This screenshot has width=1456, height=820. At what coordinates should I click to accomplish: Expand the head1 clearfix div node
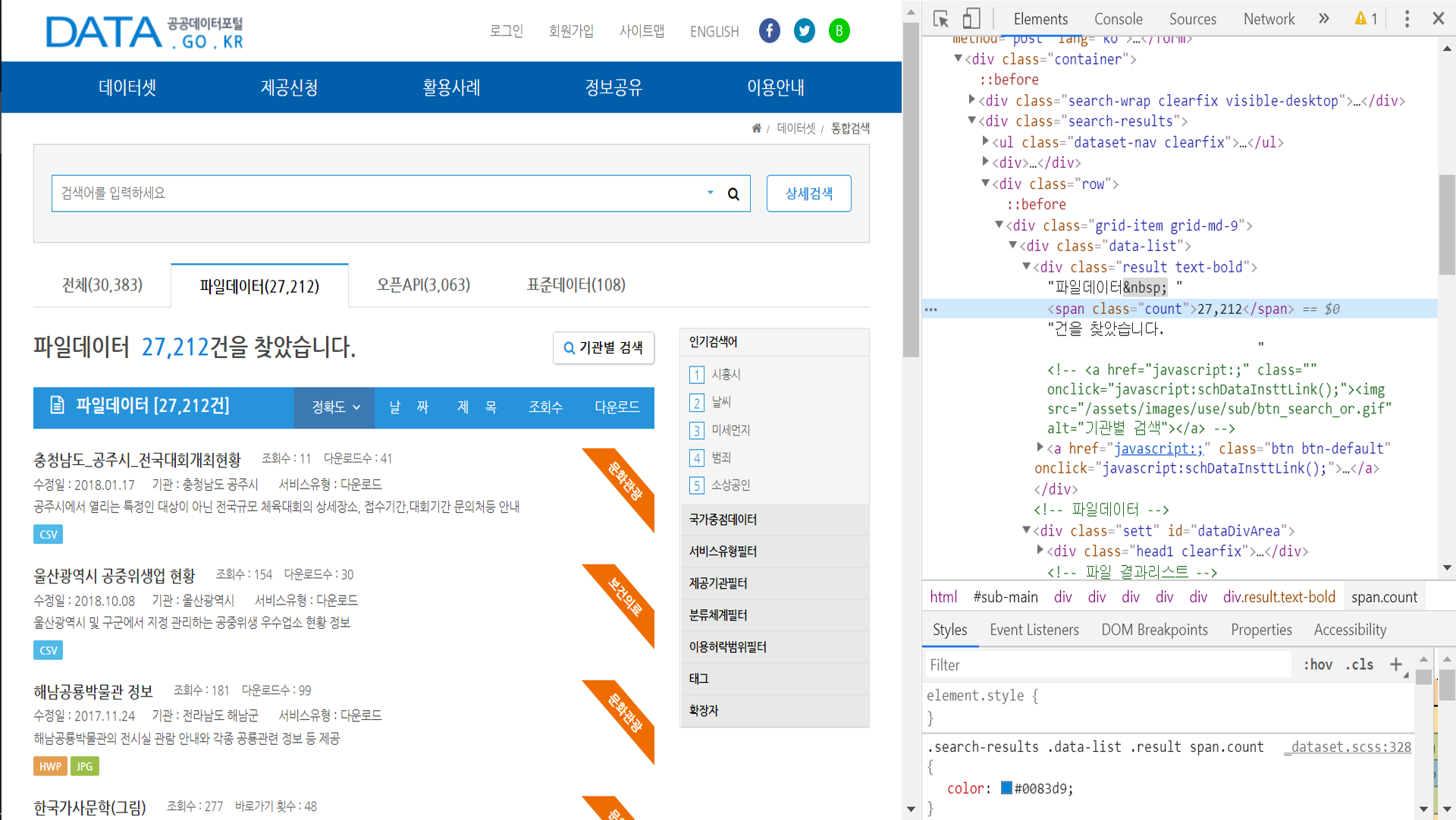click(x=1040, y=551)
